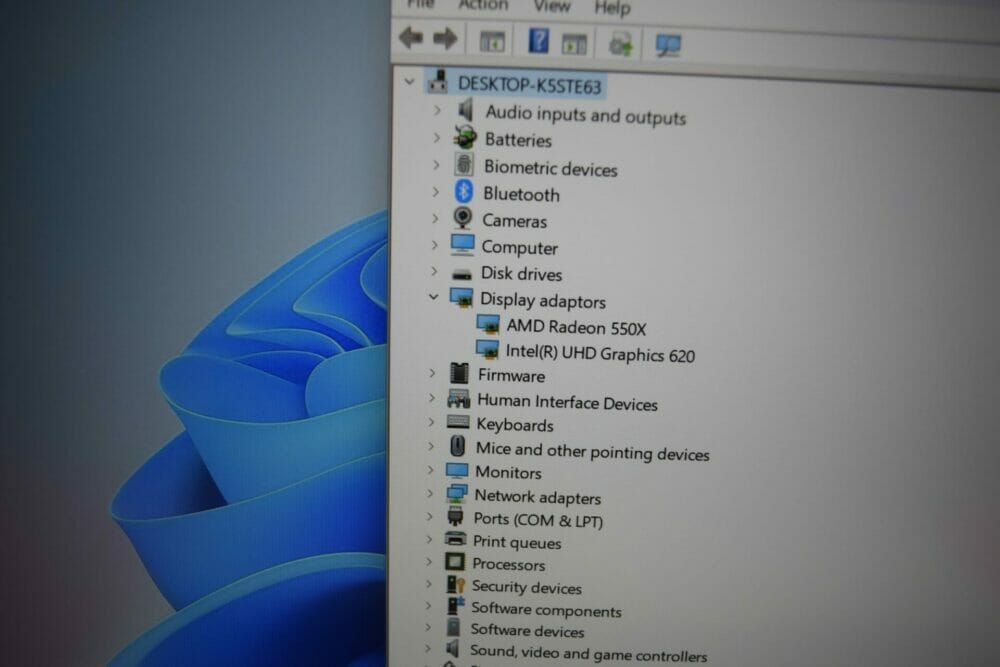Image resolution: width=1000 pixels, height=667 pixels.
Task: Expand the Biometric devices category
Action: pyautogui.click(x=436, y=165)
